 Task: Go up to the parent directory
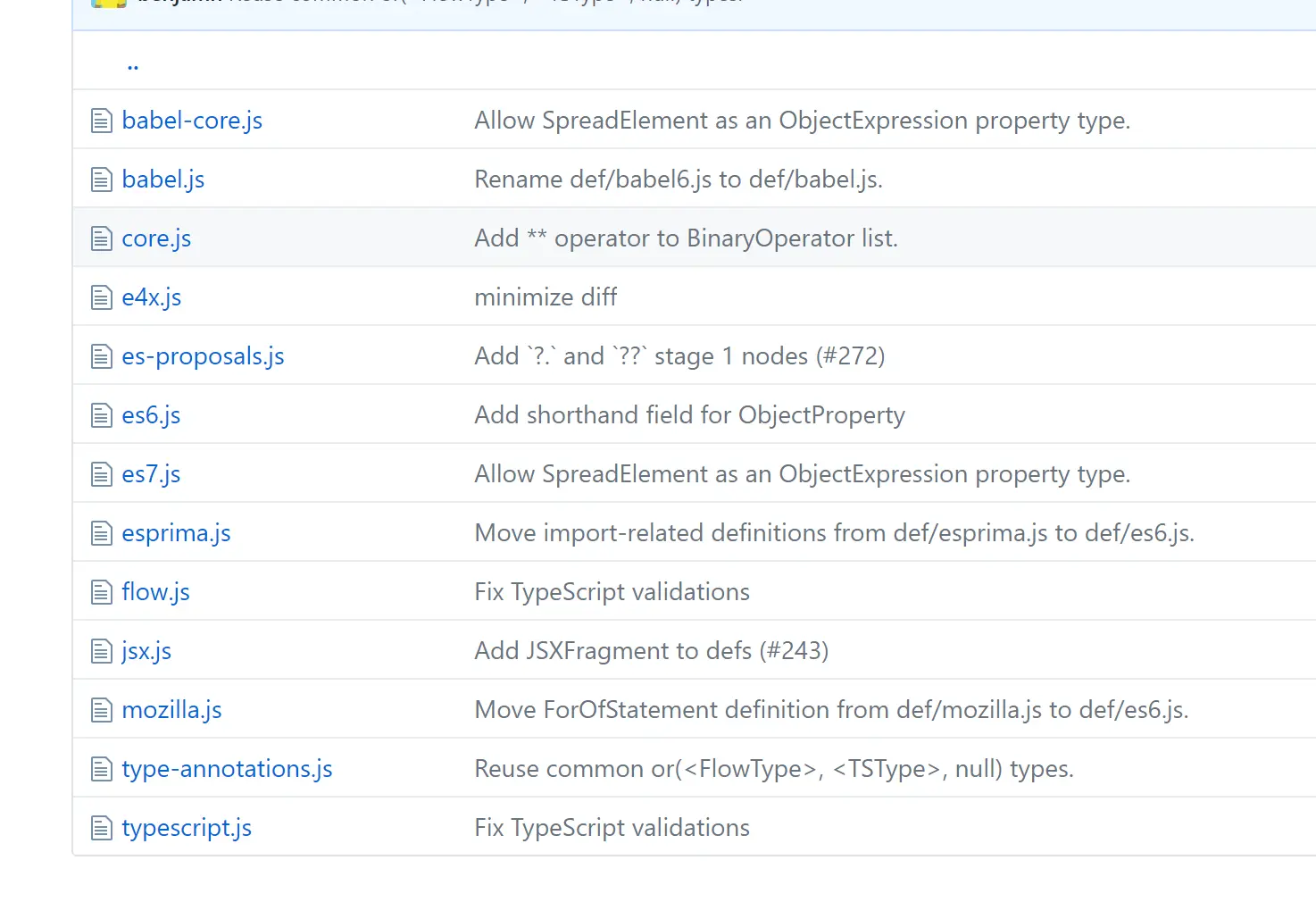(133, 64)
